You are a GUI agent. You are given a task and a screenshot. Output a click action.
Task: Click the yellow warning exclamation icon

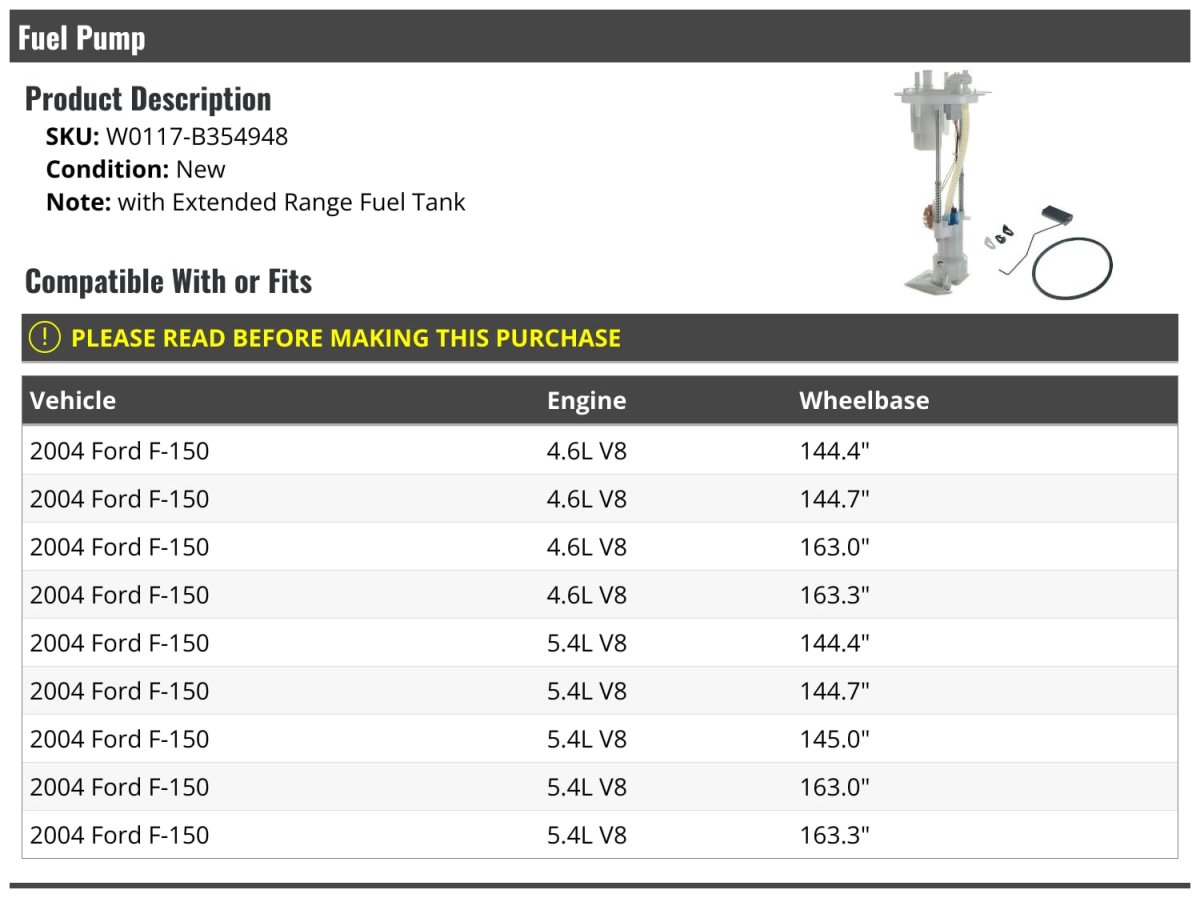point(45,338)
